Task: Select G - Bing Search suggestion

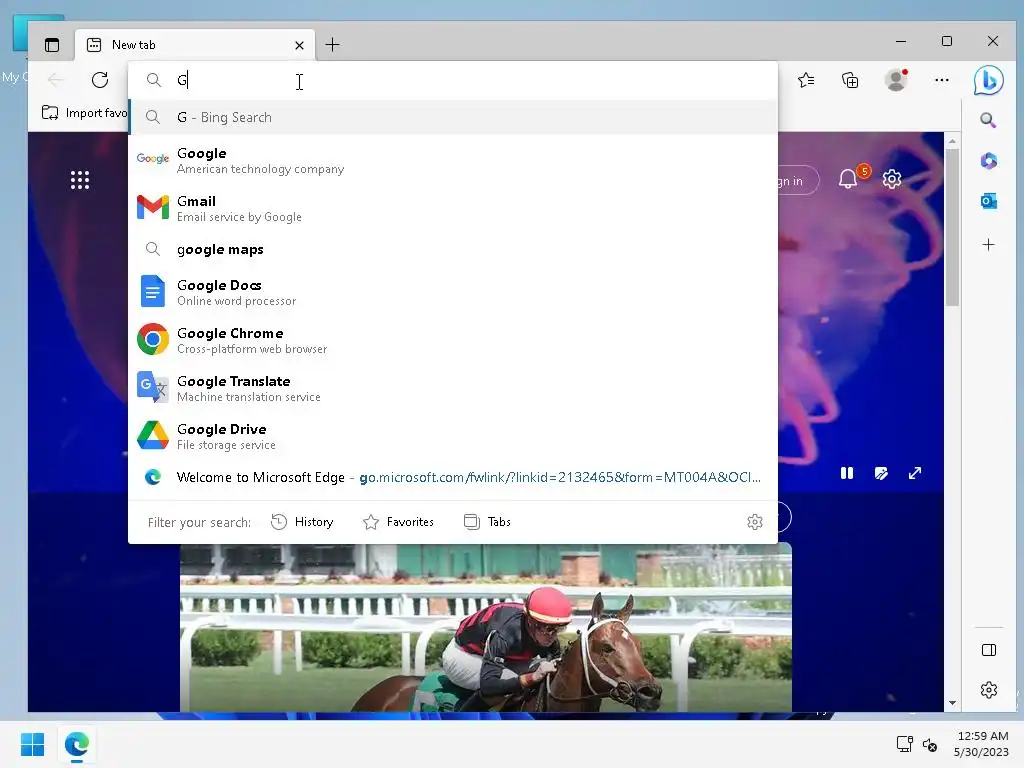Action: pyautogui.click(x=453, y=118)
